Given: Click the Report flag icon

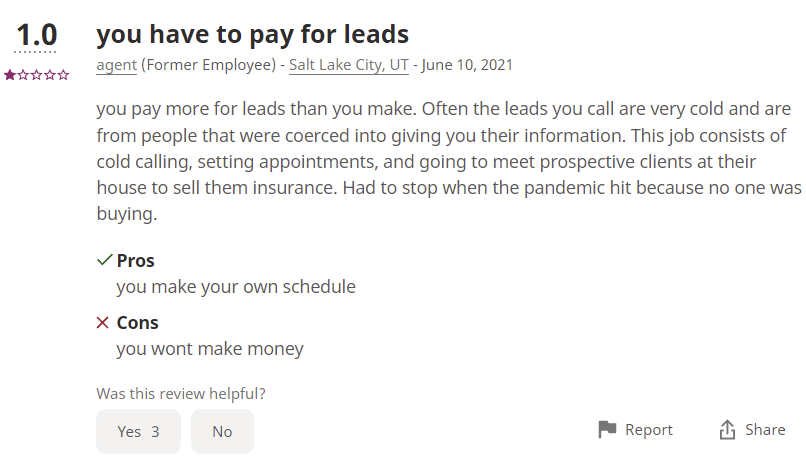Looking at the screenshot, I should [x=607, y=429].
